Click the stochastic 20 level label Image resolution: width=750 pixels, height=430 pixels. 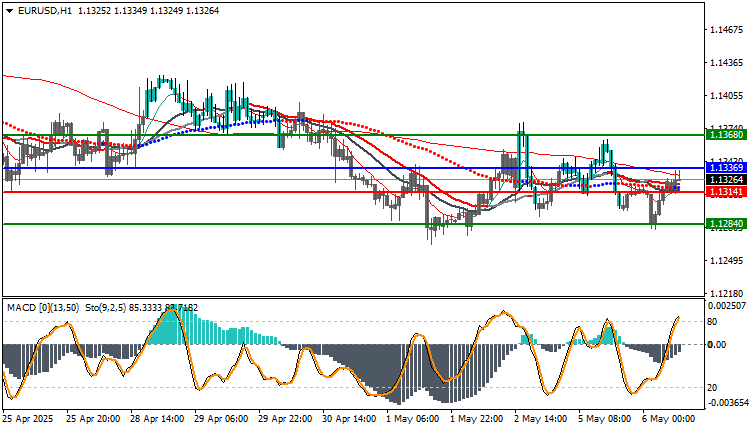(x=712, y=388)
